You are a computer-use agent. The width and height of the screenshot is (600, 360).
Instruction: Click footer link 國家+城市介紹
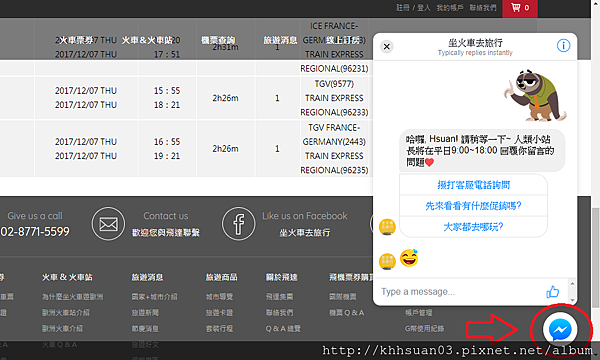[154, 297]
